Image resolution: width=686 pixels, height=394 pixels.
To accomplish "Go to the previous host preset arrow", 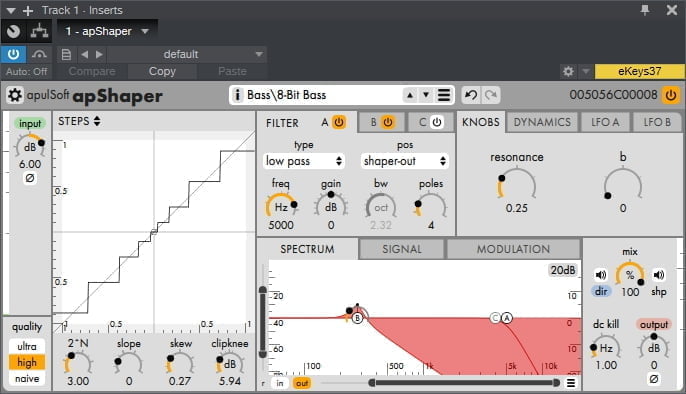I will click(84, 54).
